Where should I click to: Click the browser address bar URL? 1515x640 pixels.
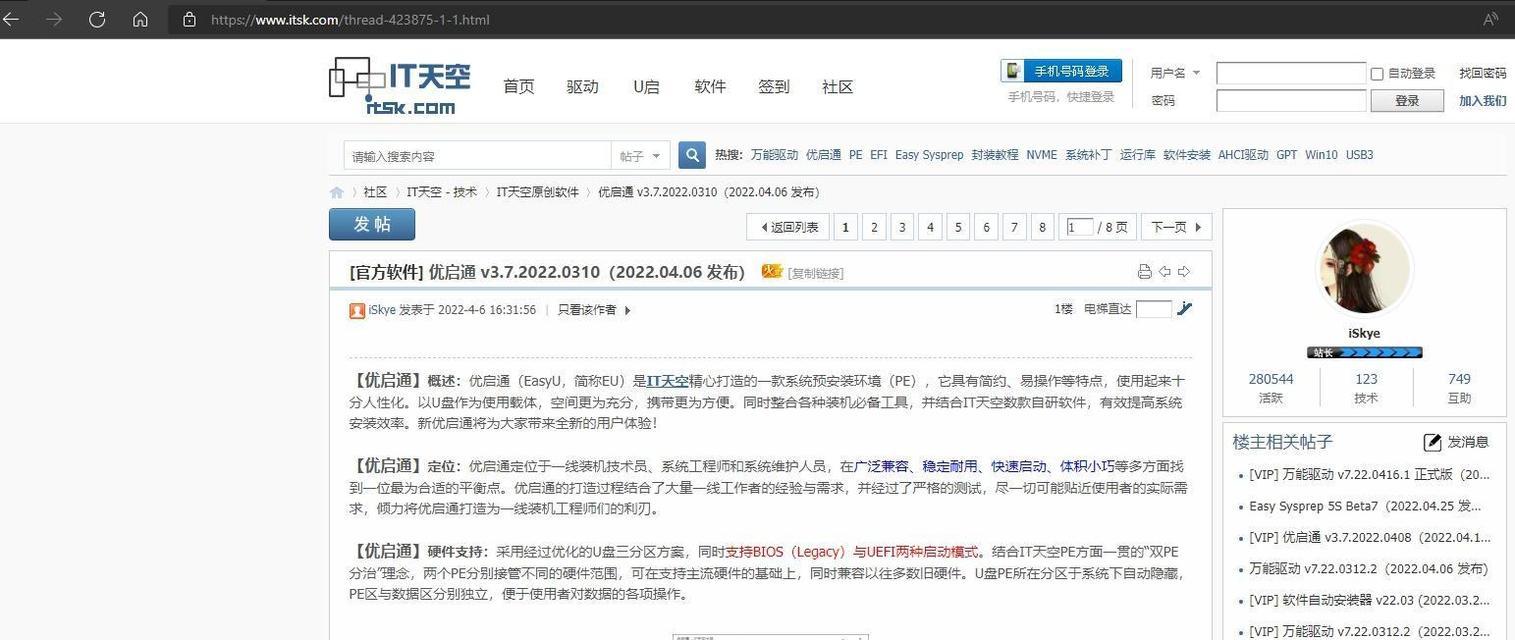[350, 19]
